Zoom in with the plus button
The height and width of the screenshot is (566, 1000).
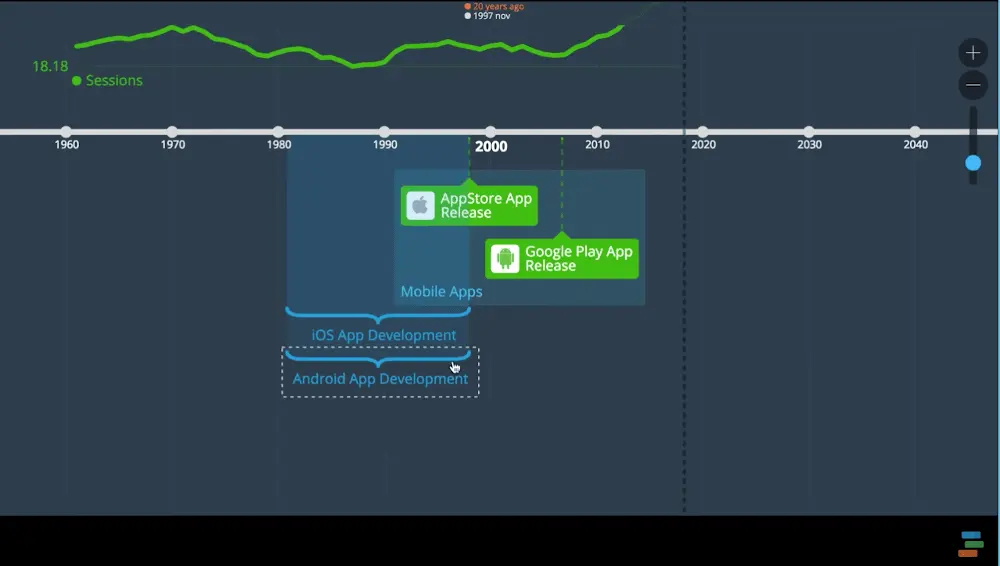[x=973, y=52]
